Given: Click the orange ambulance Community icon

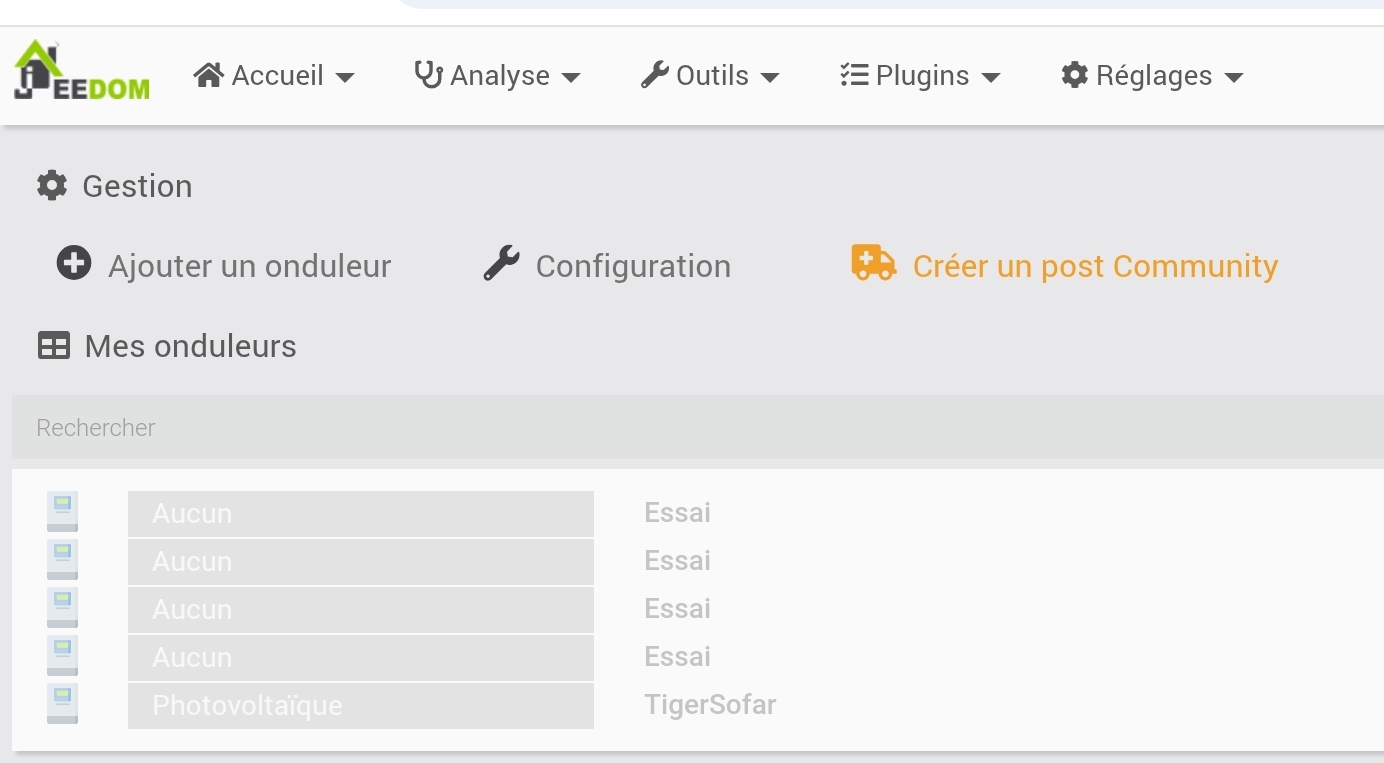Looking at the screenshot, I should coord(873,263).
